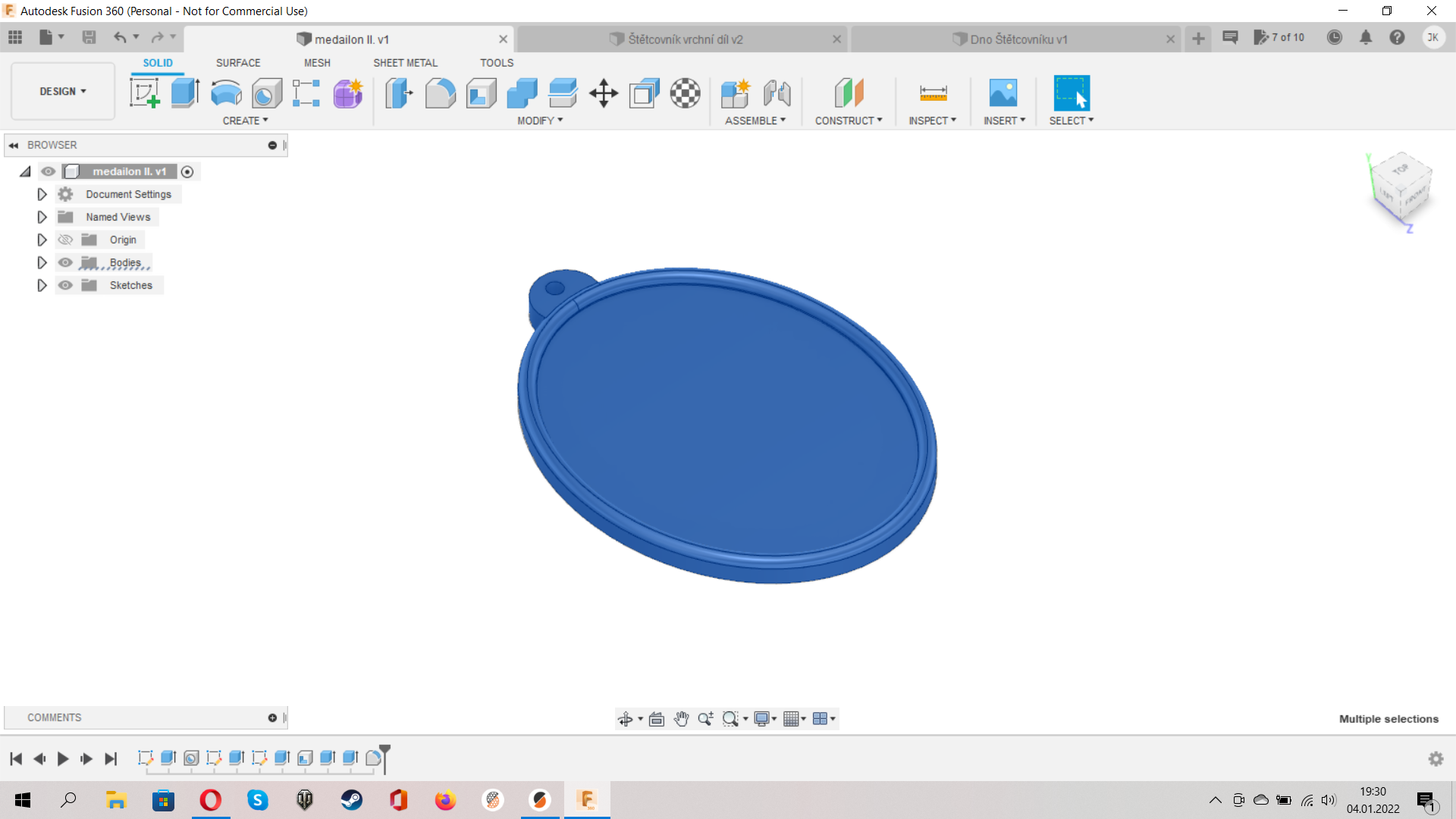The height and width of the screenshot is (819, 1456).
Task: Select the Revolve tool
Action: (x=226, y=93)
